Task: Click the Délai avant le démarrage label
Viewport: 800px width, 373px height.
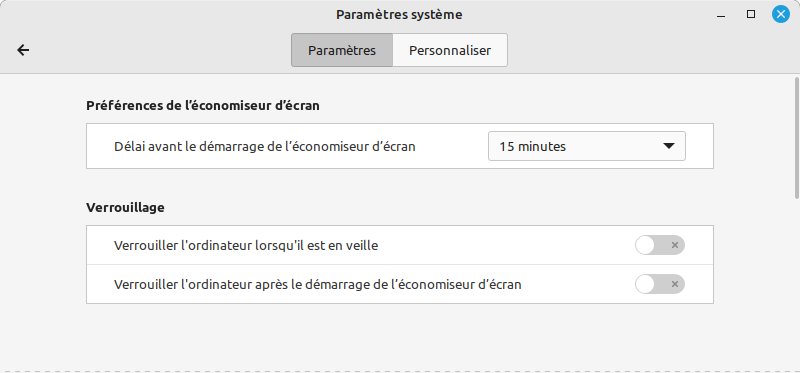Action: [265, 147]
